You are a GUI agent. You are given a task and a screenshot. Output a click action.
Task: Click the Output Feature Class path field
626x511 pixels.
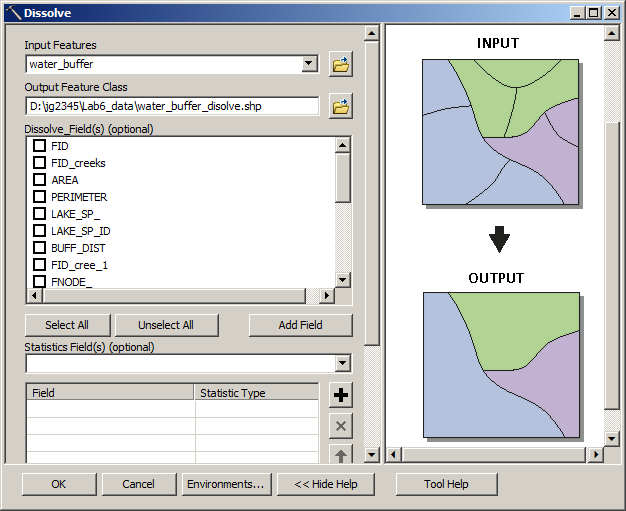[x=171, y=106]
